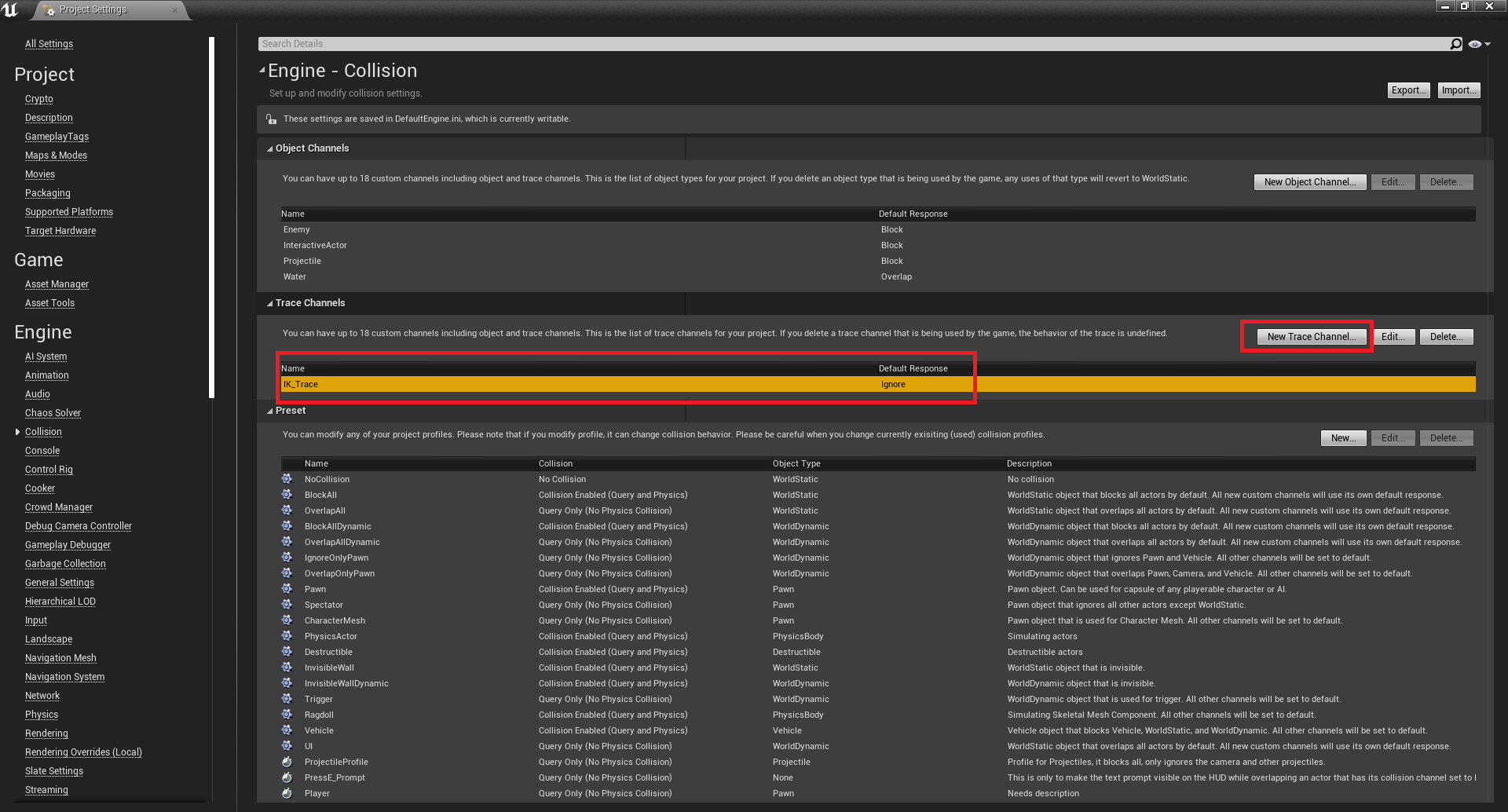Image resolution: width=1508 pixels, height=812 pixels.
Task: Click the Unreal Engine logo icon
Action: [x=10, y=9]
